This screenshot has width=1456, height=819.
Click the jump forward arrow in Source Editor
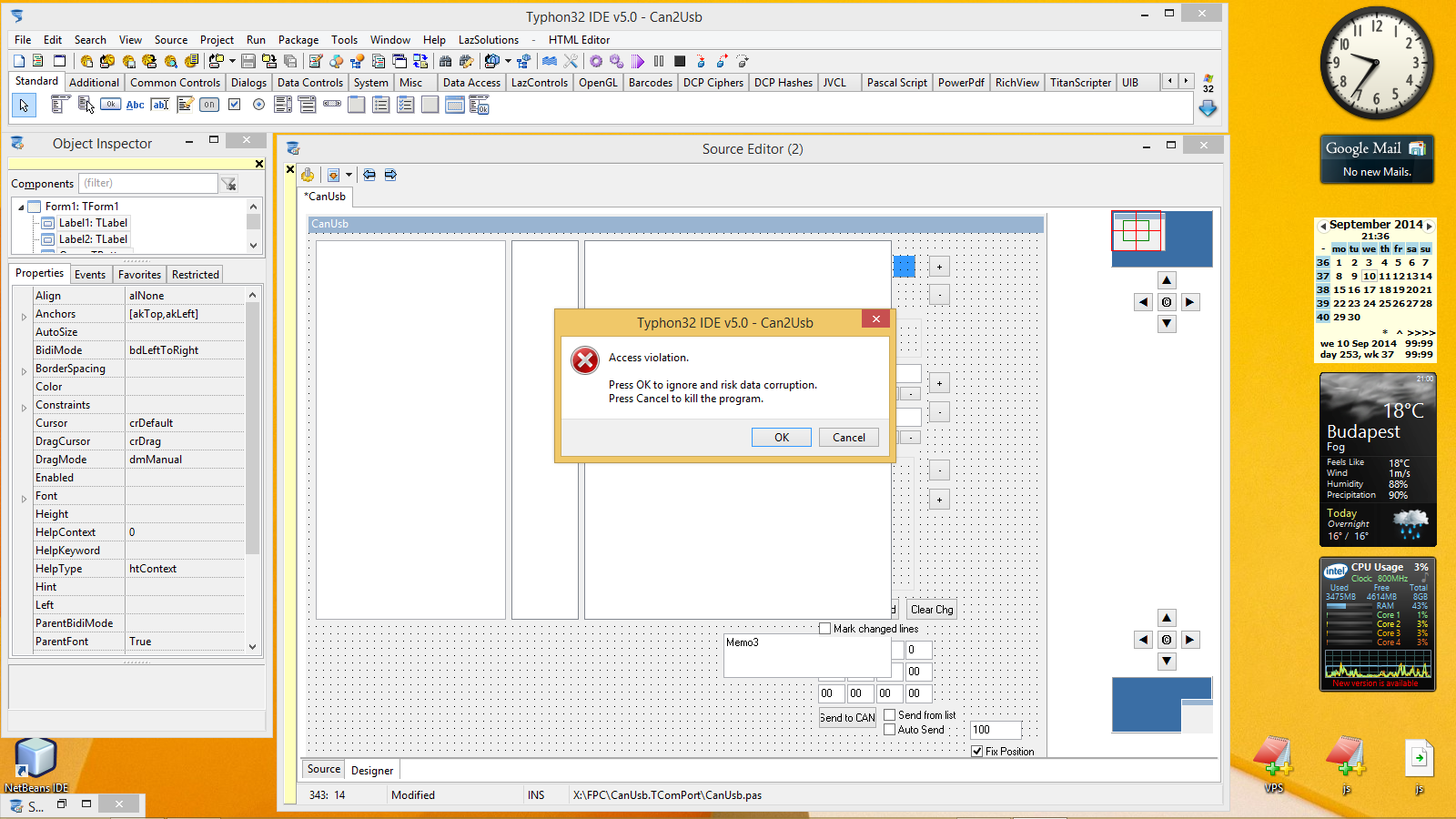point(390,175)
